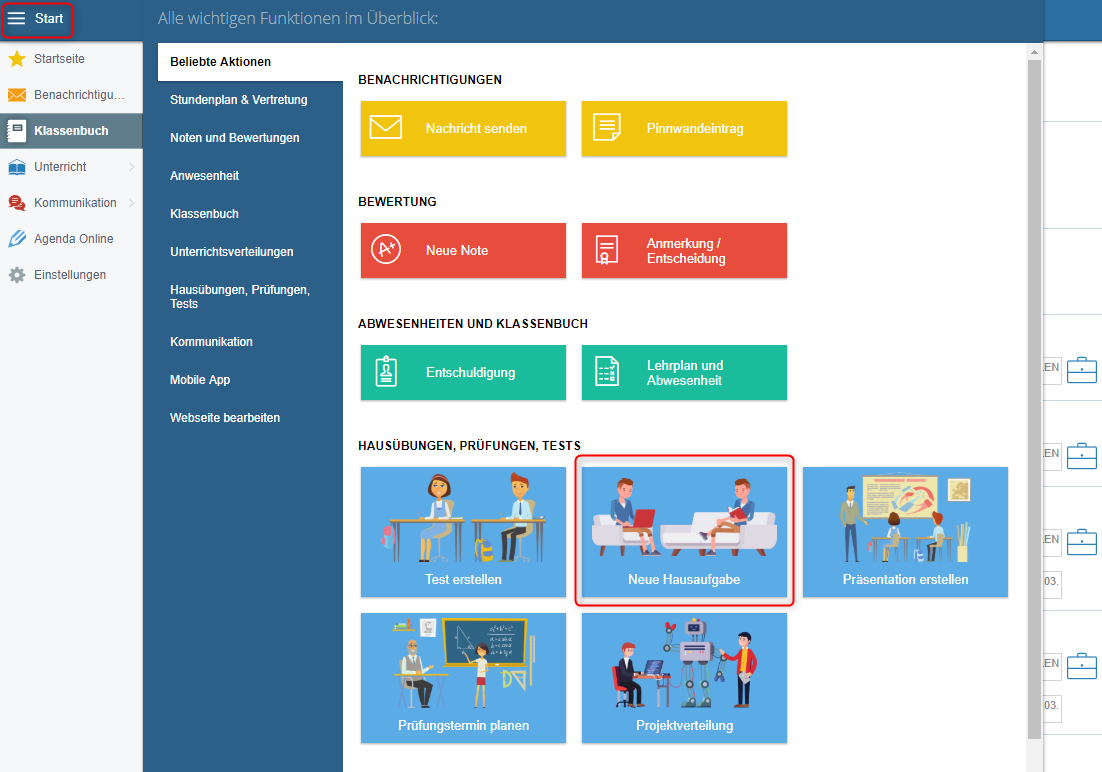Open the Test erstellen tile

pyautogui.click(x=463, y=532)
